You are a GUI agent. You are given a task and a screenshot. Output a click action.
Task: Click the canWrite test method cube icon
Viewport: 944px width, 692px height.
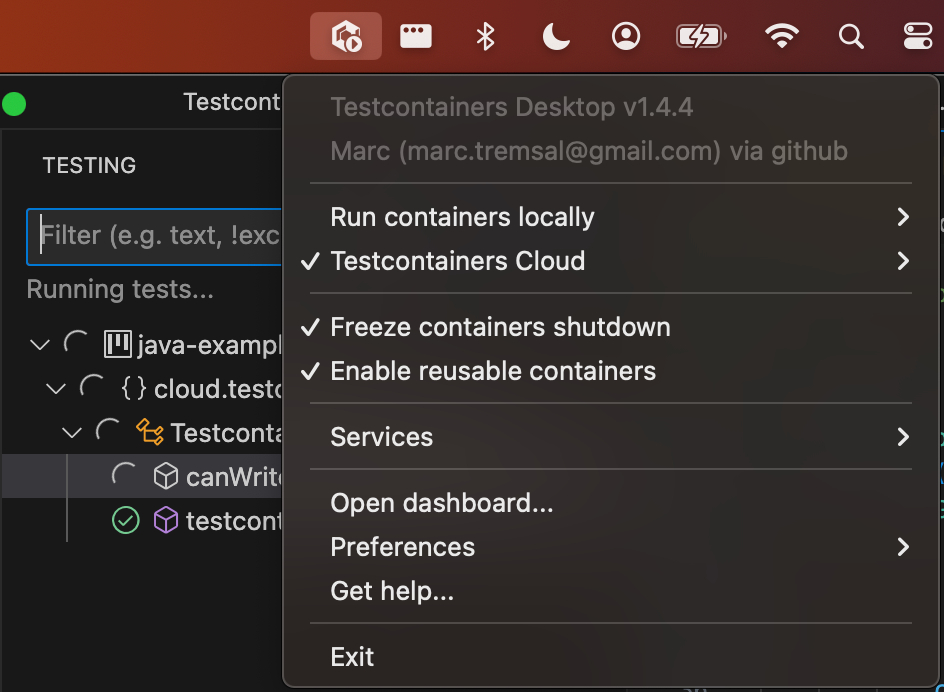(x=166, y=476)
